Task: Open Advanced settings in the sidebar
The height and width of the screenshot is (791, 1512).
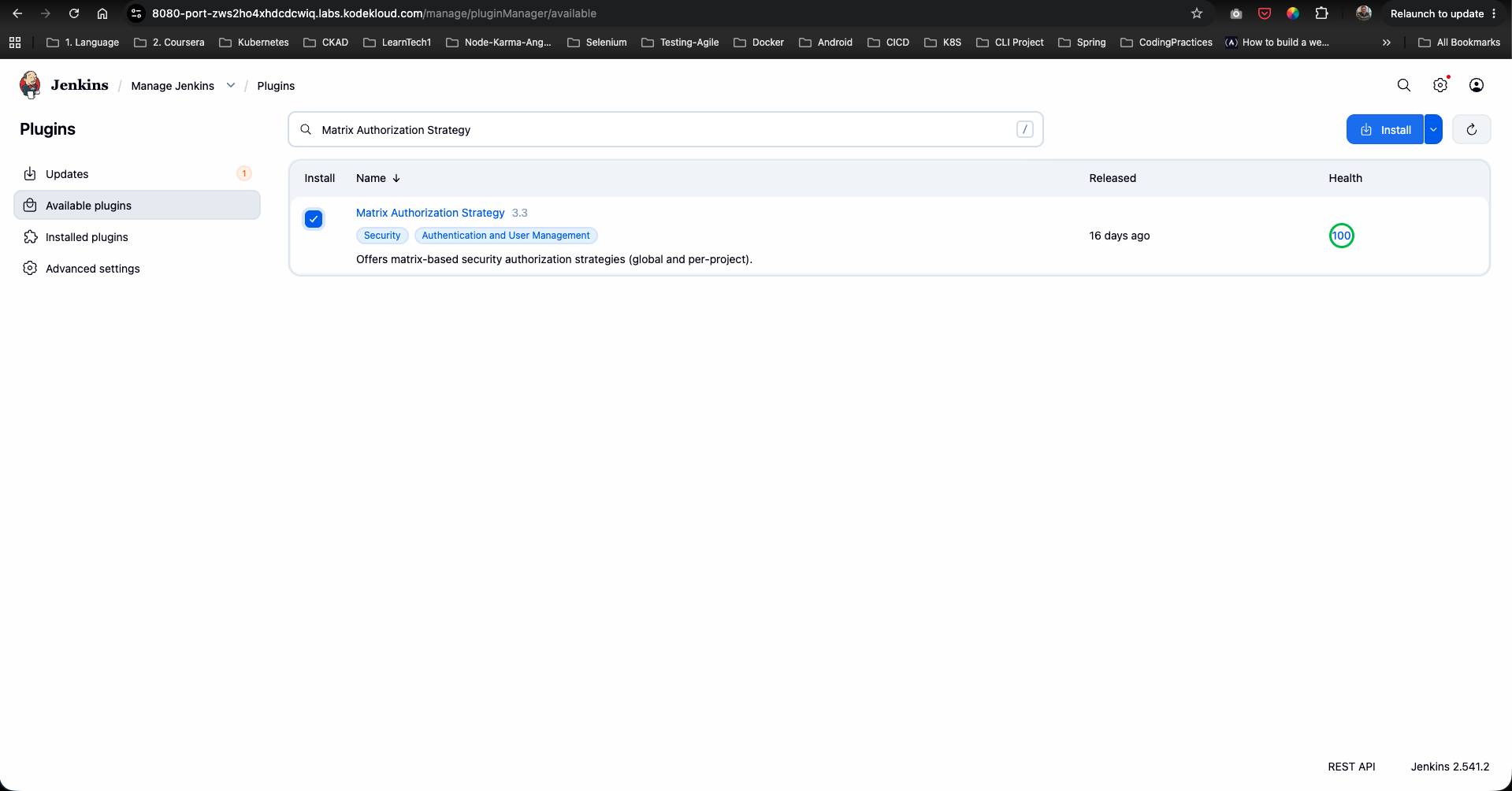Action: click(137, 268)
